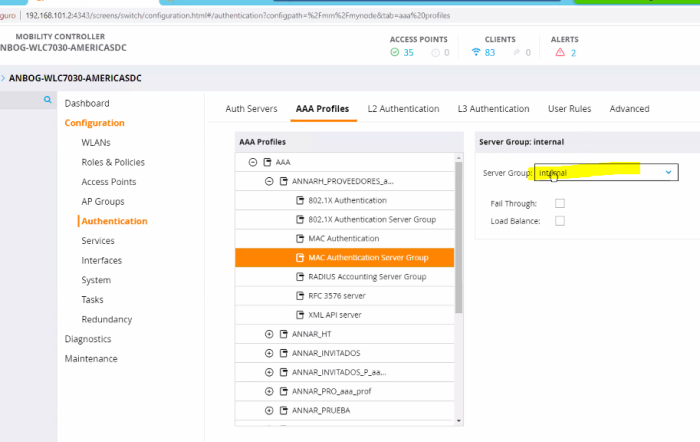Click the ANNAR_PRO_aaa_prof profile icon
The height and width of the screenshot is (442, 700).
point(283,391)
